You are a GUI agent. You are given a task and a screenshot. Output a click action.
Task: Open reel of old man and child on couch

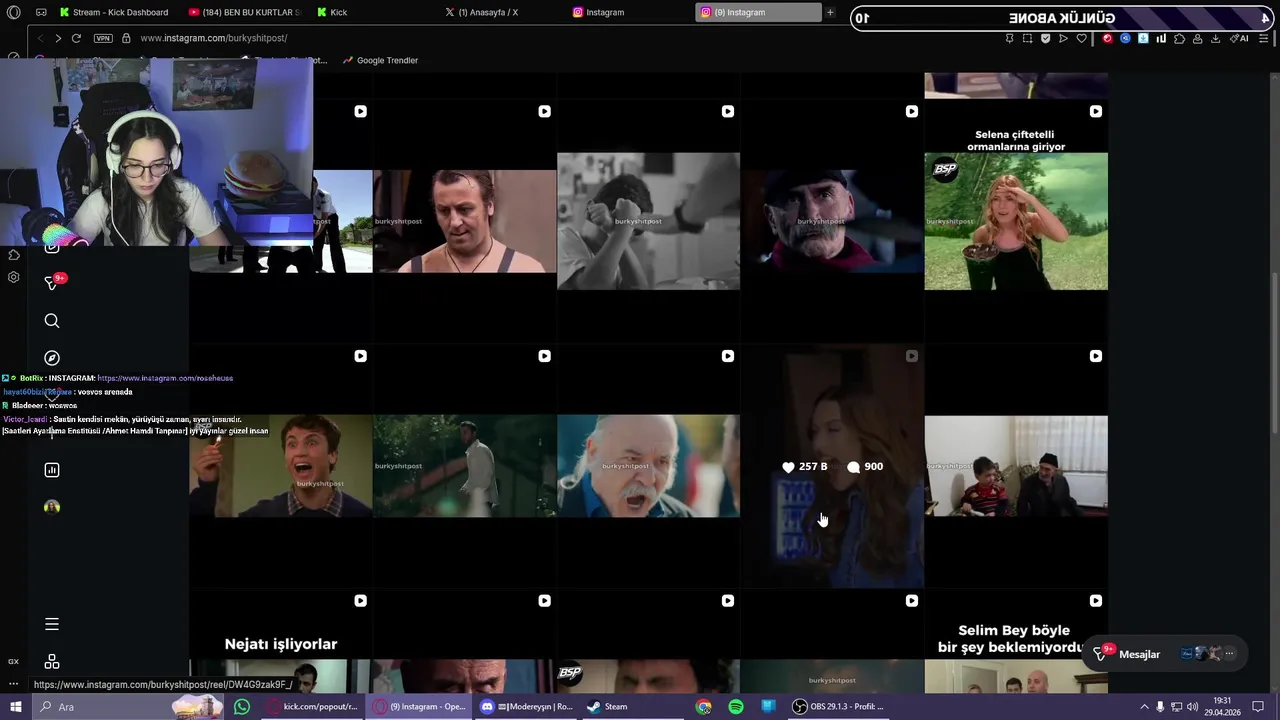coord(1016,466)
